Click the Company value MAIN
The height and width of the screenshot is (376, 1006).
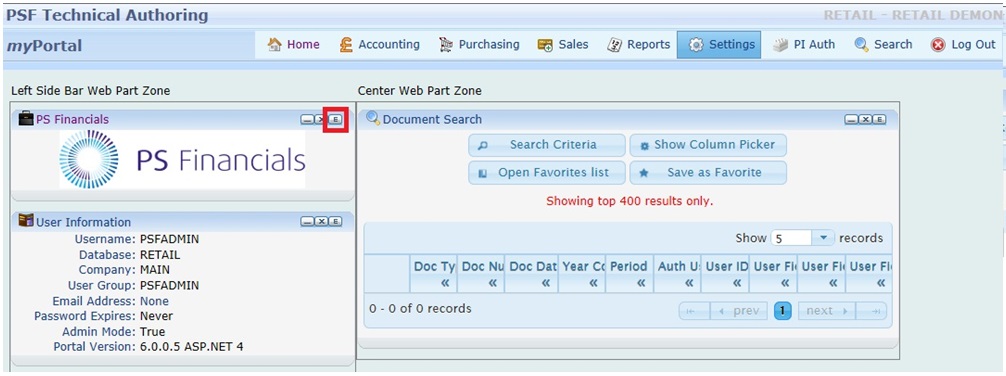click(155, 270)
